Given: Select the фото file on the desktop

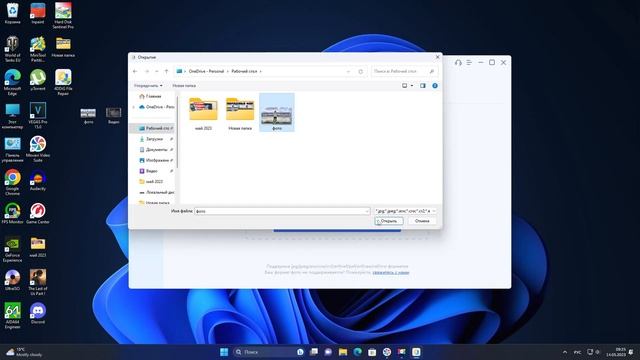Looking at the screenshot, I should 88,116.
